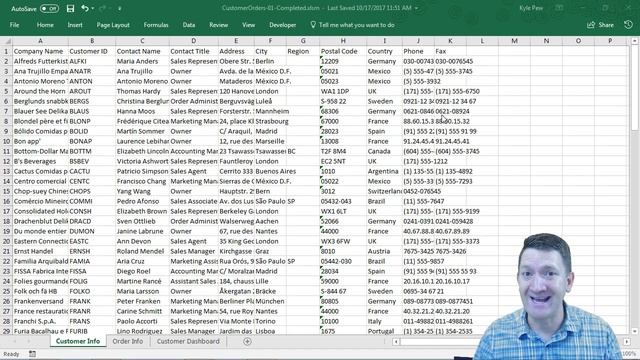
Task: Open the Page Layout tab
Action: [x=113, y=25]
